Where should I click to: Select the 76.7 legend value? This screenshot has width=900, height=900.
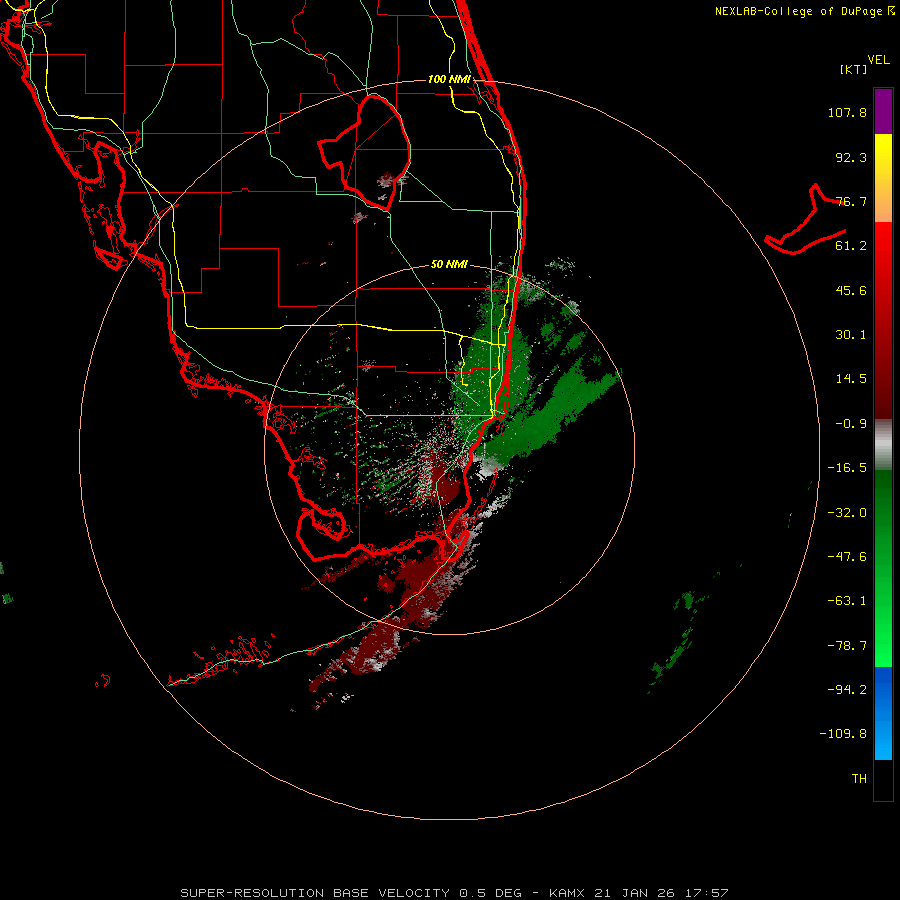tap(851, 201)
